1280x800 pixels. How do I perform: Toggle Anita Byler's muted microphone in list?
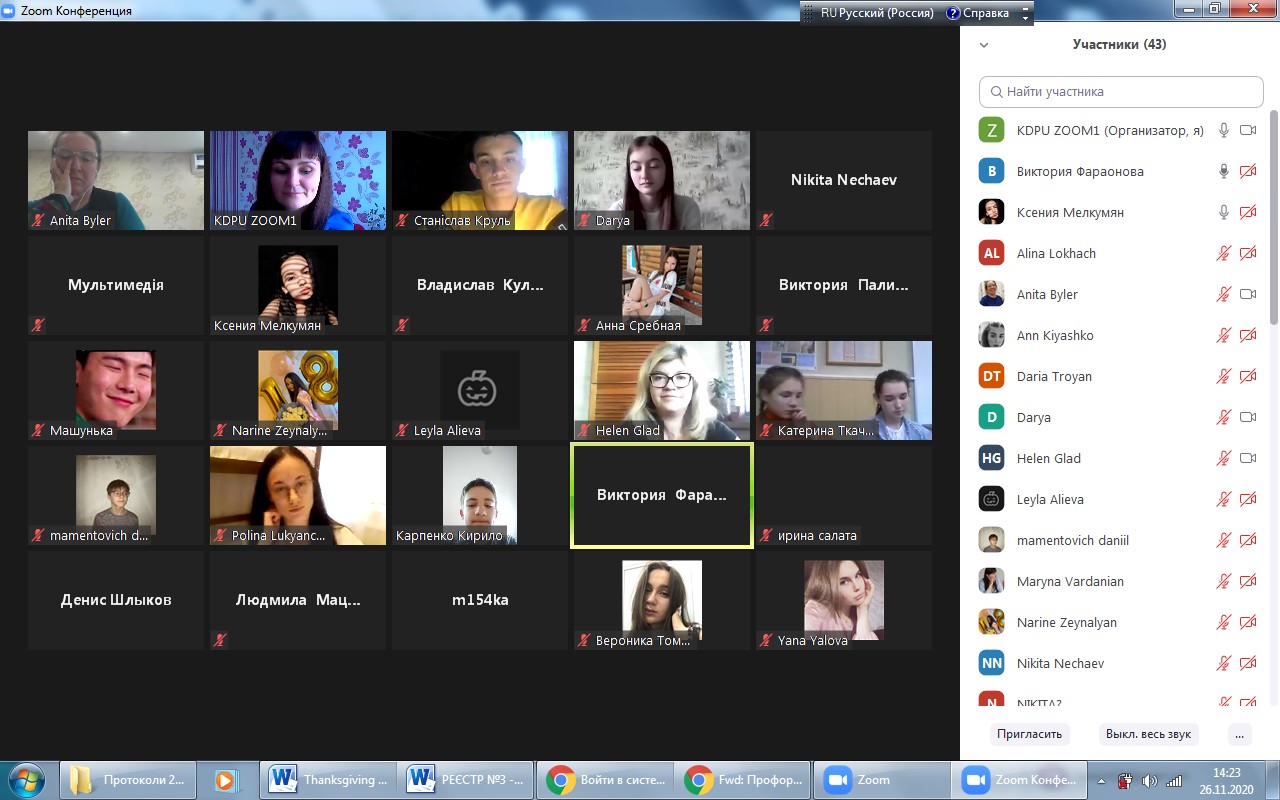[x=1223, y=294]
